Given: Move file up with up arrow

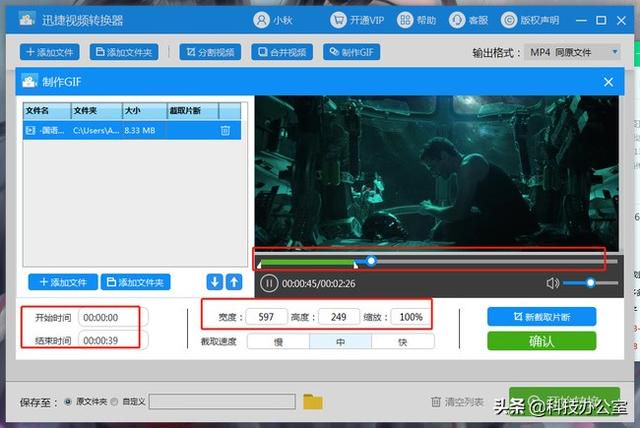Looking at the screenshot, I should (x=234, y=282).
